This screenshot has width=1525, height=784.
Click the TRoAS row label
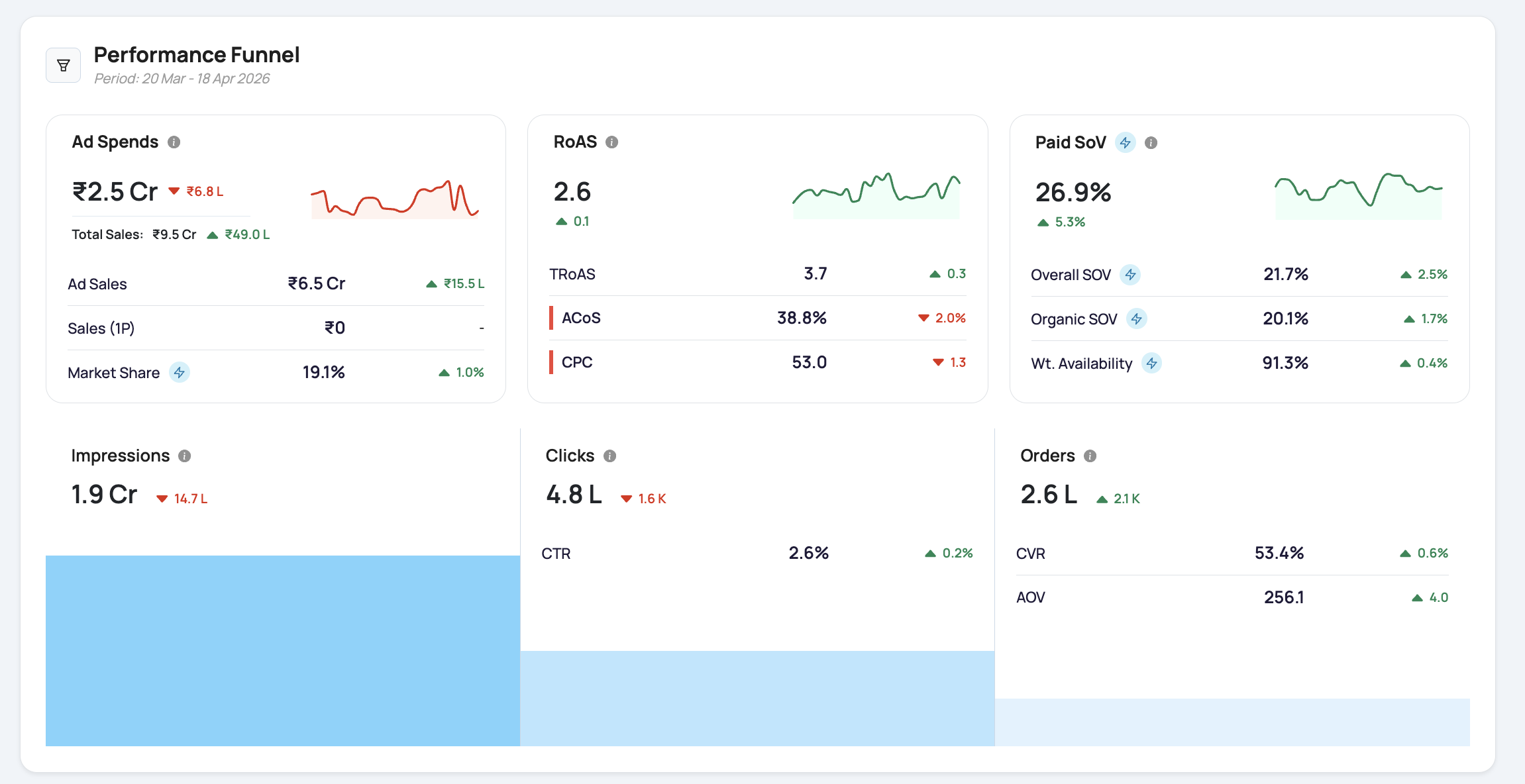point(572,274)
